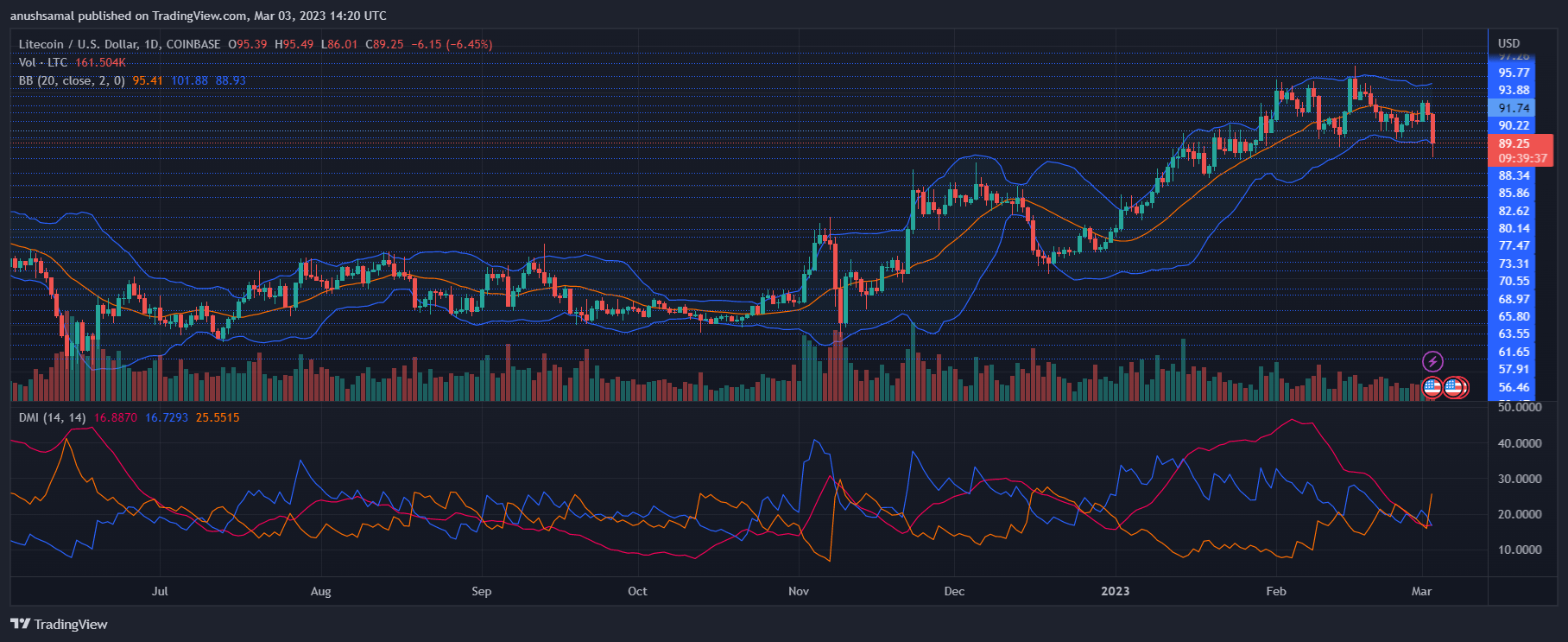Click the open value O95.39
The height and width of the screenshot is (642, 1568).
click(x=248, y=44)
